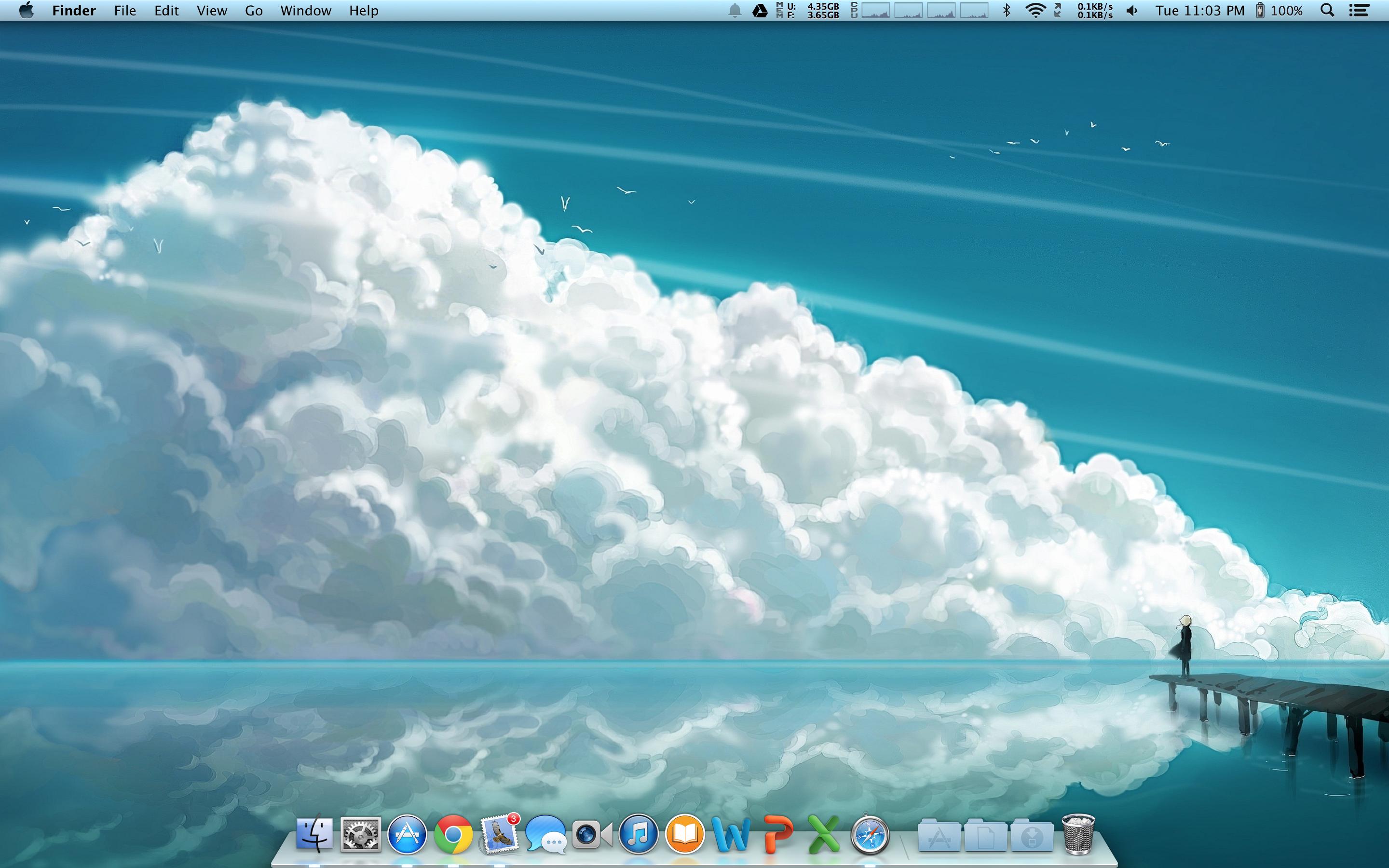Open the App Store dock icon
Viewport: 1389px width, 868px height.
coord(407,834)
